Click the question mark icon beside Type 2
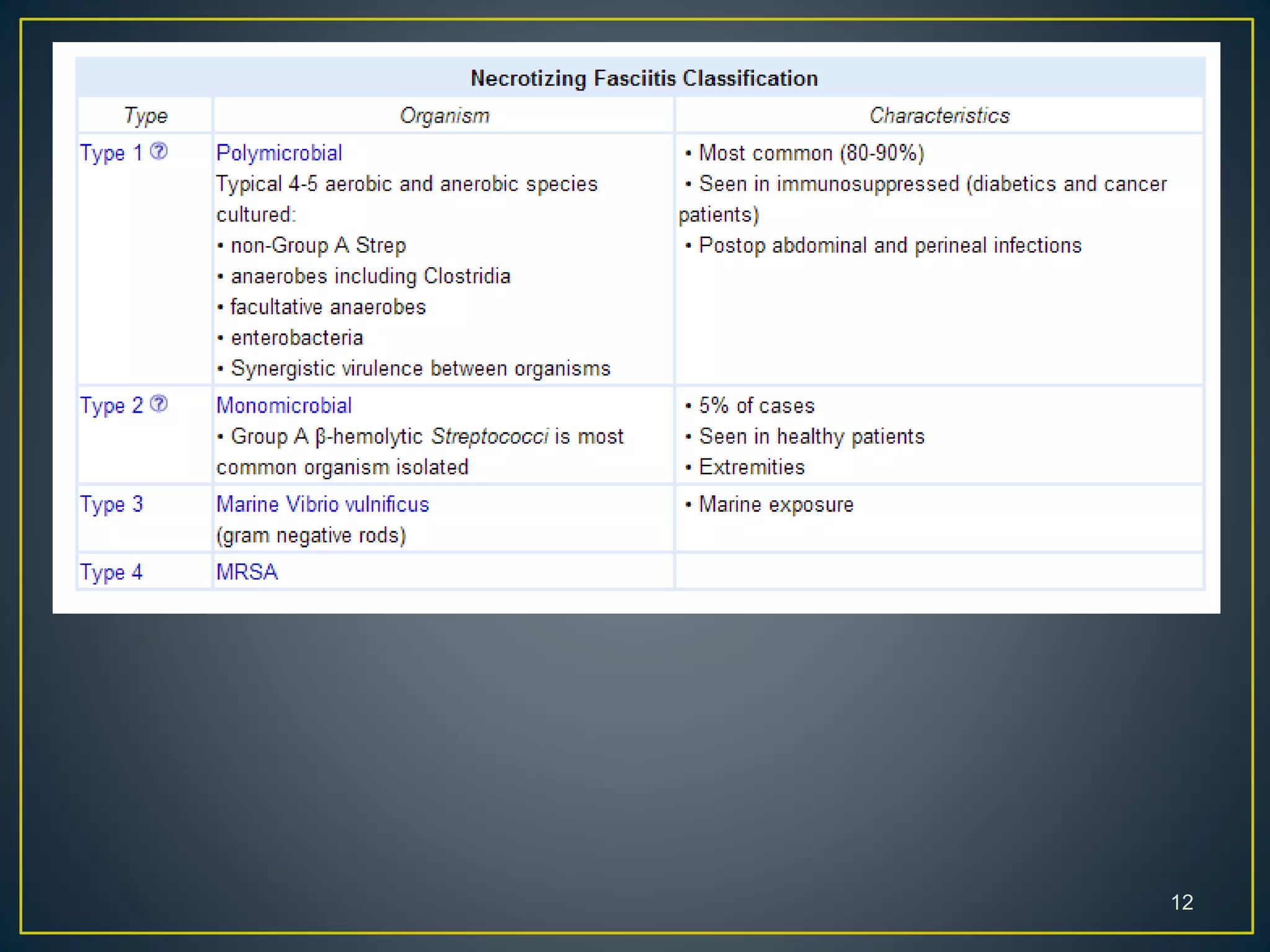The image size is (1270, 952). point(159,404)
